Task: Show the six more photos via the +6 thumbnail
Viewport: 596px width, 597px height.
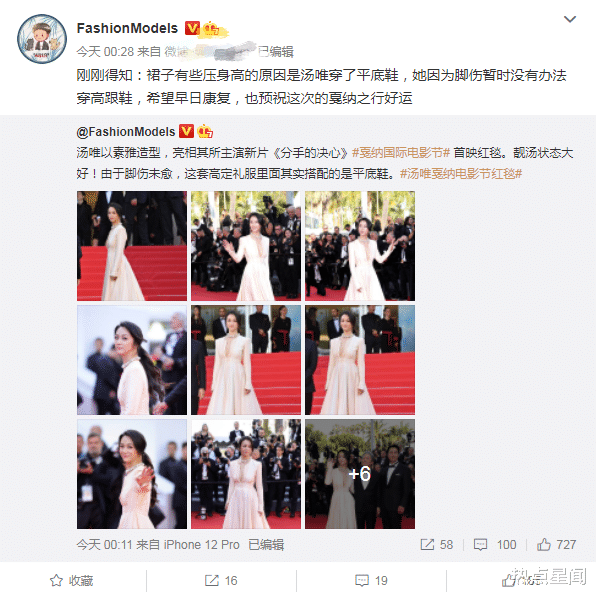Action: [x=360, y=474]
